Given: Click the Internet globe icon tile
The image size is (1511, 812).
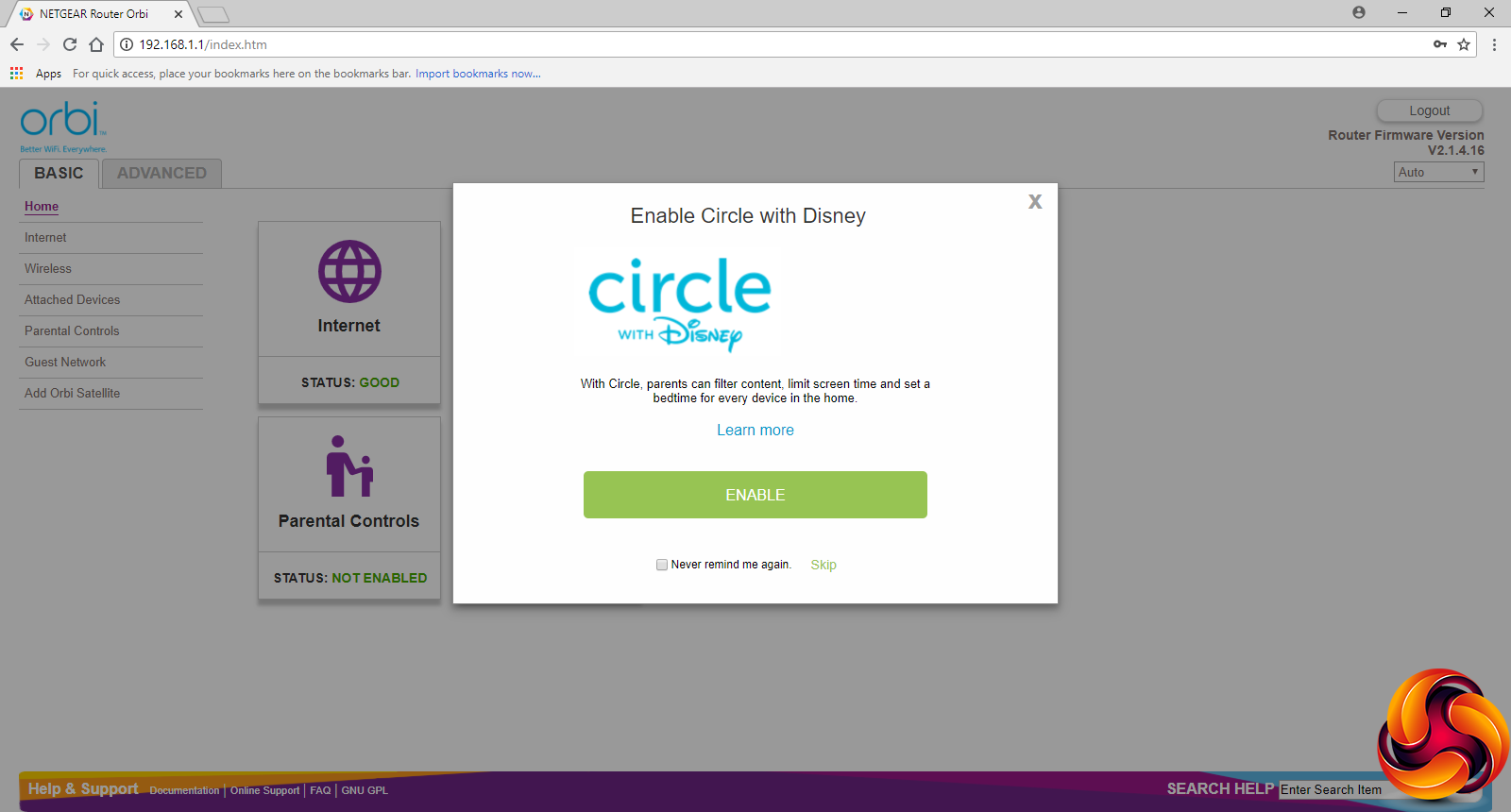Looking at the screenshot, I should click(x=349, y=272).
